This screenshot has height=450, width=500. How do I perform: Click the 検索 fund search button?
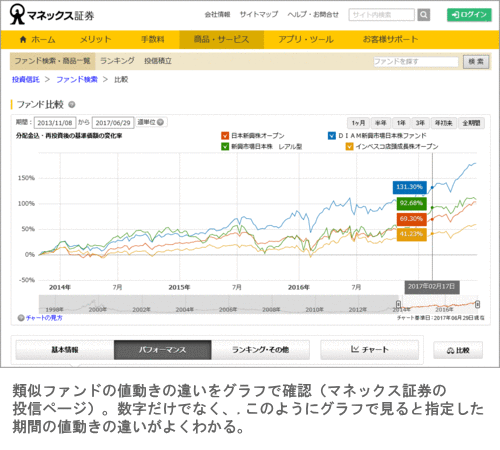(476, 62)
